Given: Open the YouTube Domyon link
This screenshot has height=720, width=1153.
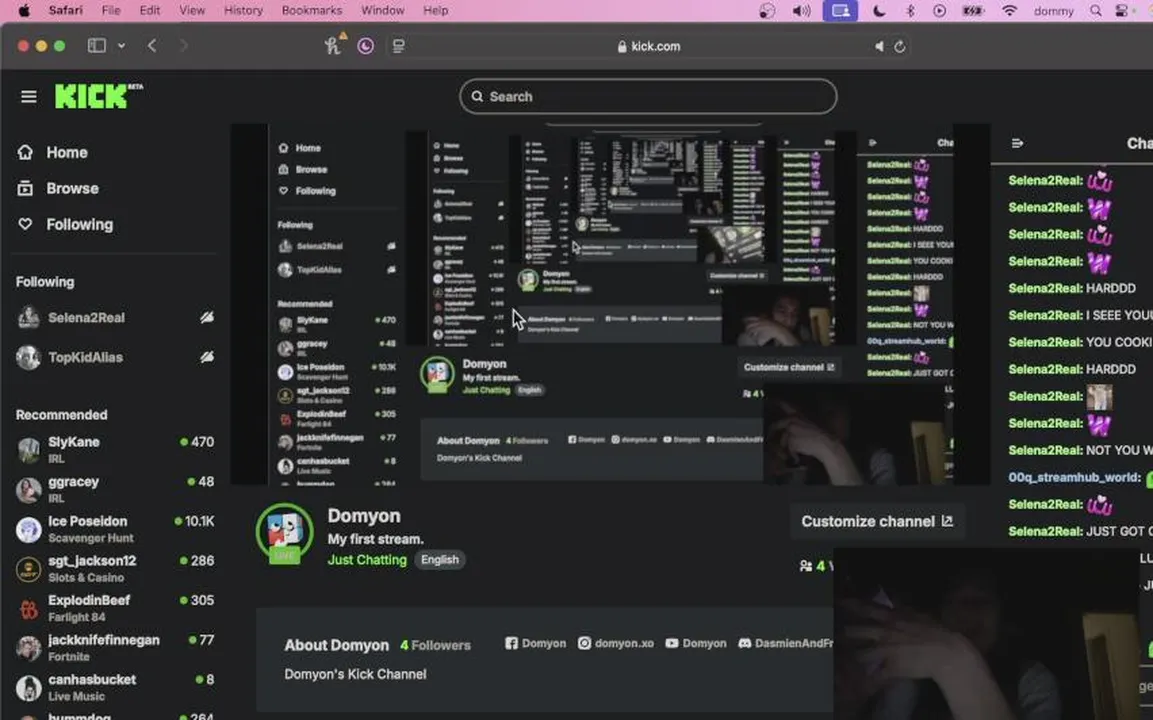Looking at the screenshot, I should click(x=696, y=643).
